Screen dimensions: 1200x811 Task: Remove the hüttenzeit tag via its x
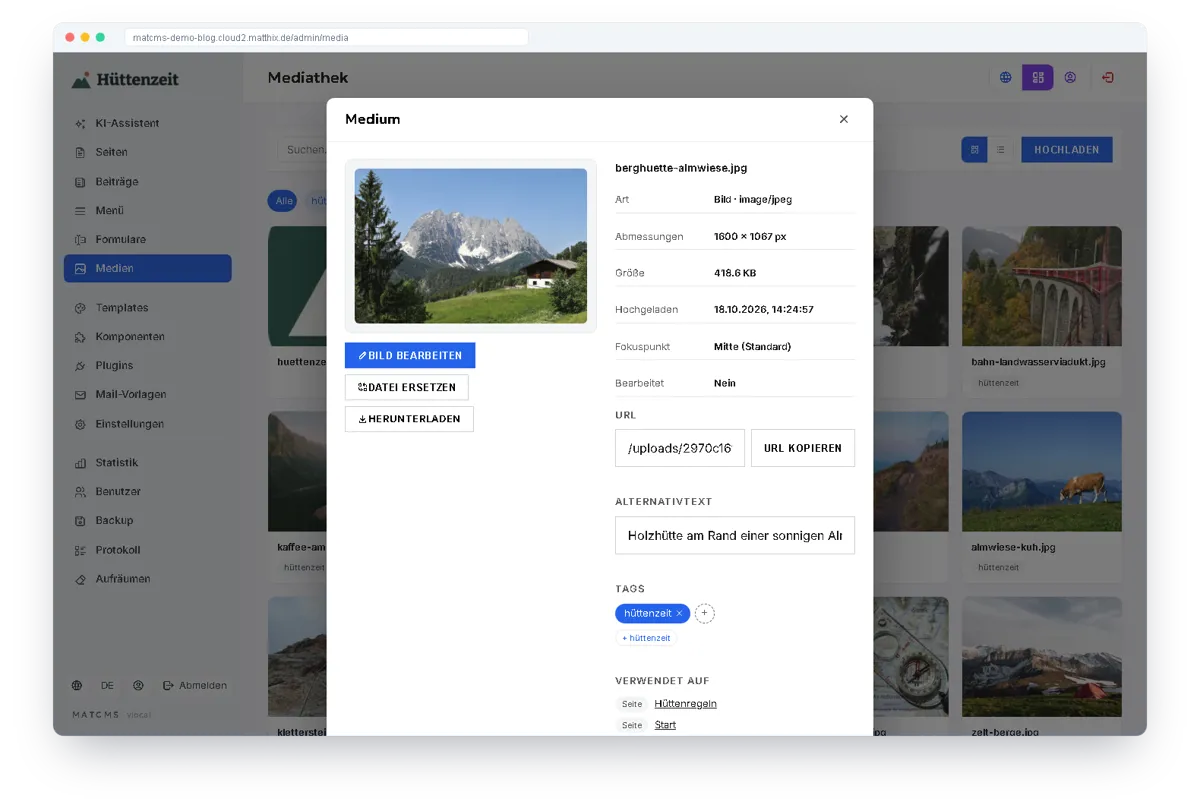coord(679,613)
